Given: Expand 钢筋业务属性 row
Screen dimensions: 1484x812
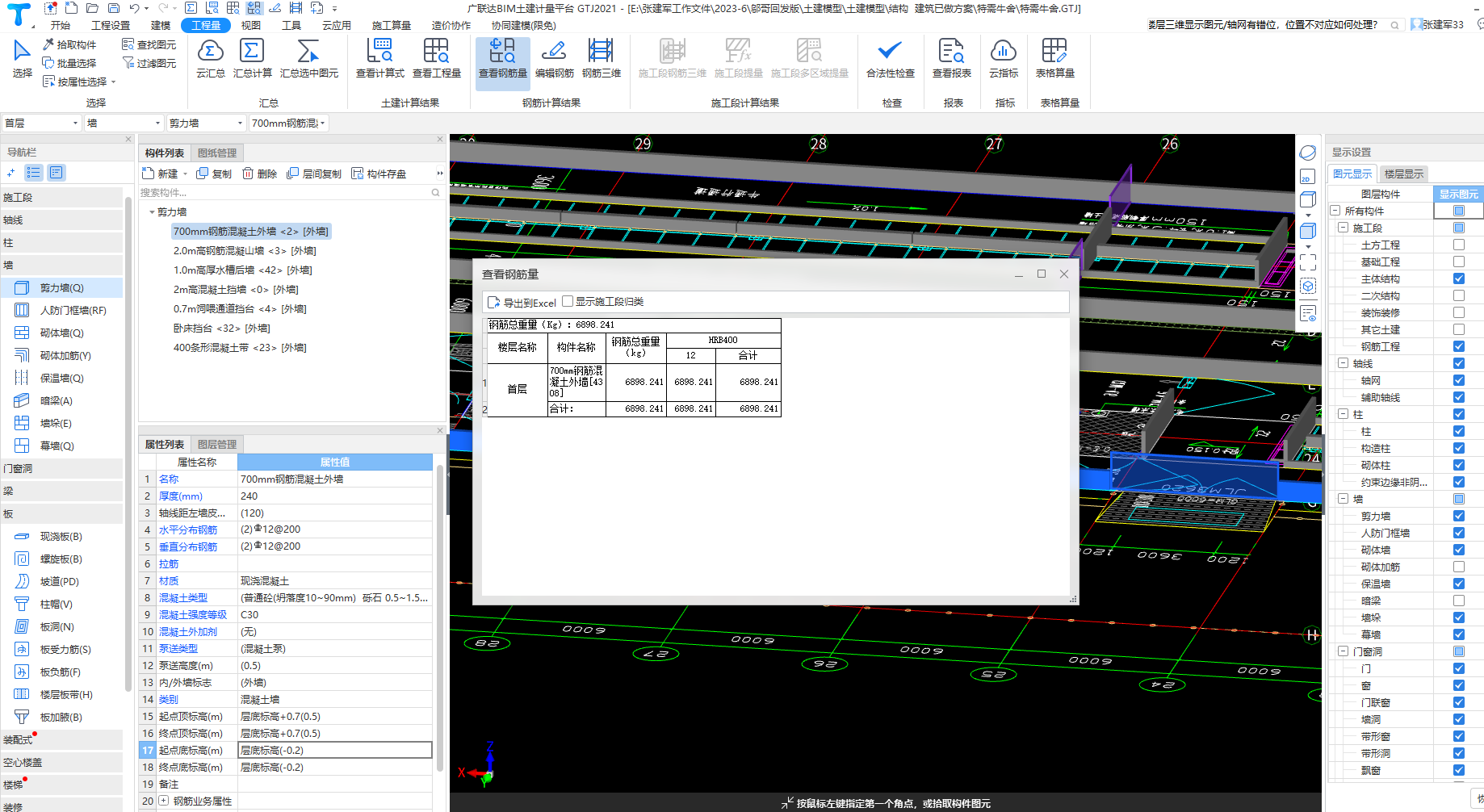Looking at the screenshot, I should click(164, 801).
